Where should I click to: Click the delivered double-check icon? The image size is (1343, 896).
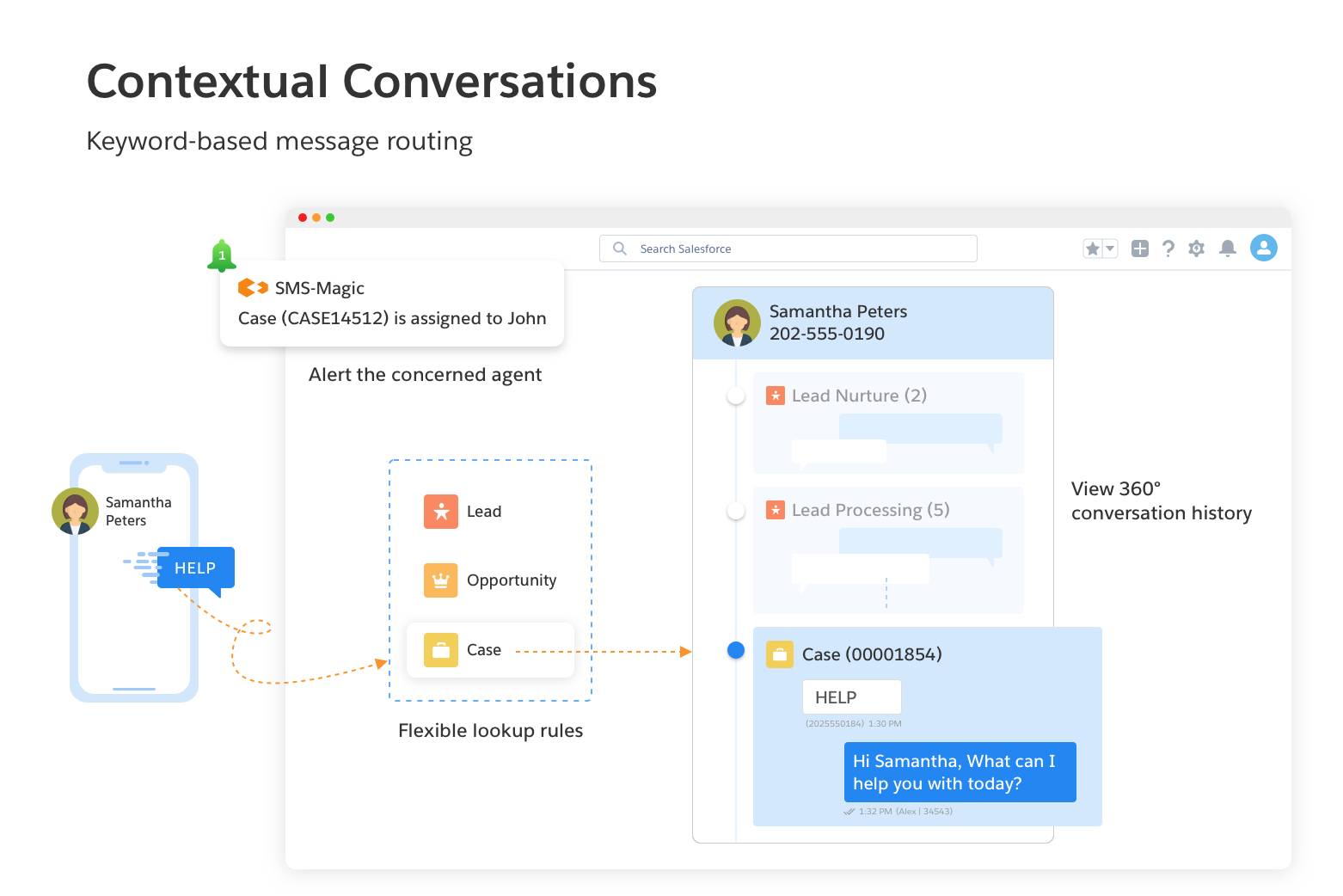(x=849, y=812)
